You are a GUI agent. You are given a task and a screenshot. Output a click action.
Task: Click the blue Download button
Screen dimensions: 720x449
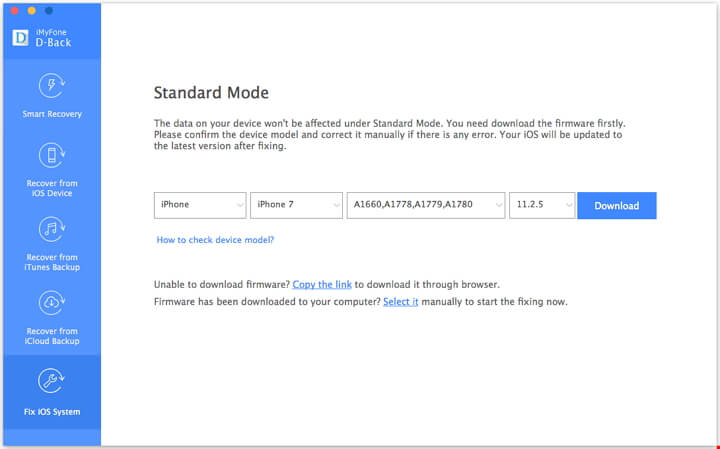(x=617, y=206)
